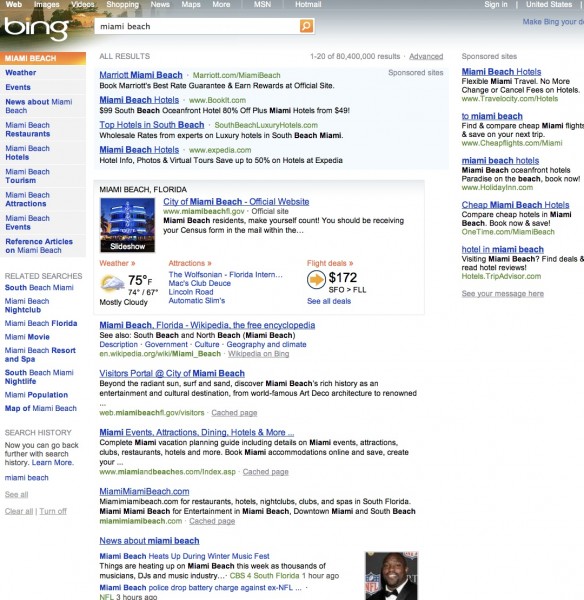Click the flight deals orange arrow icon

click(x=316, y=280)
